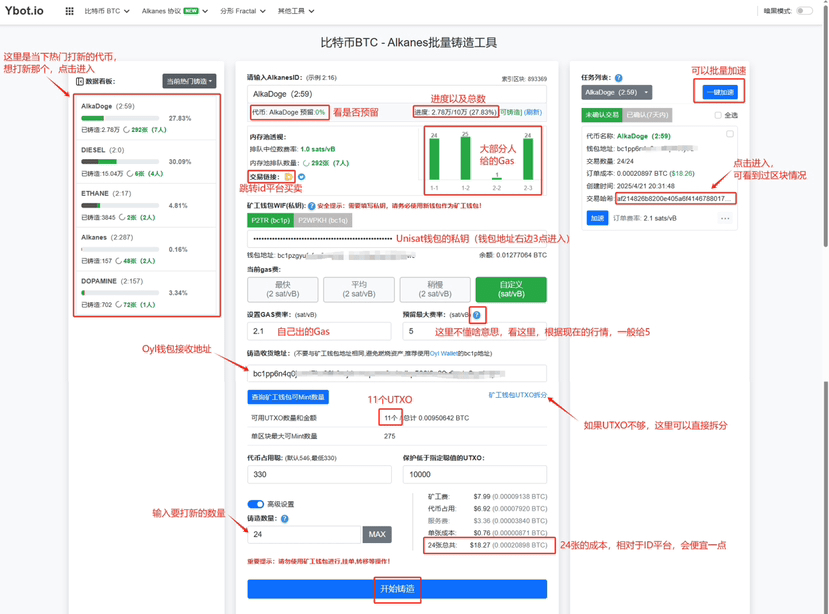This screenshot has width=829, height=614.
Task: Open the blue Twitter link icon
Action: coord(301,177)
